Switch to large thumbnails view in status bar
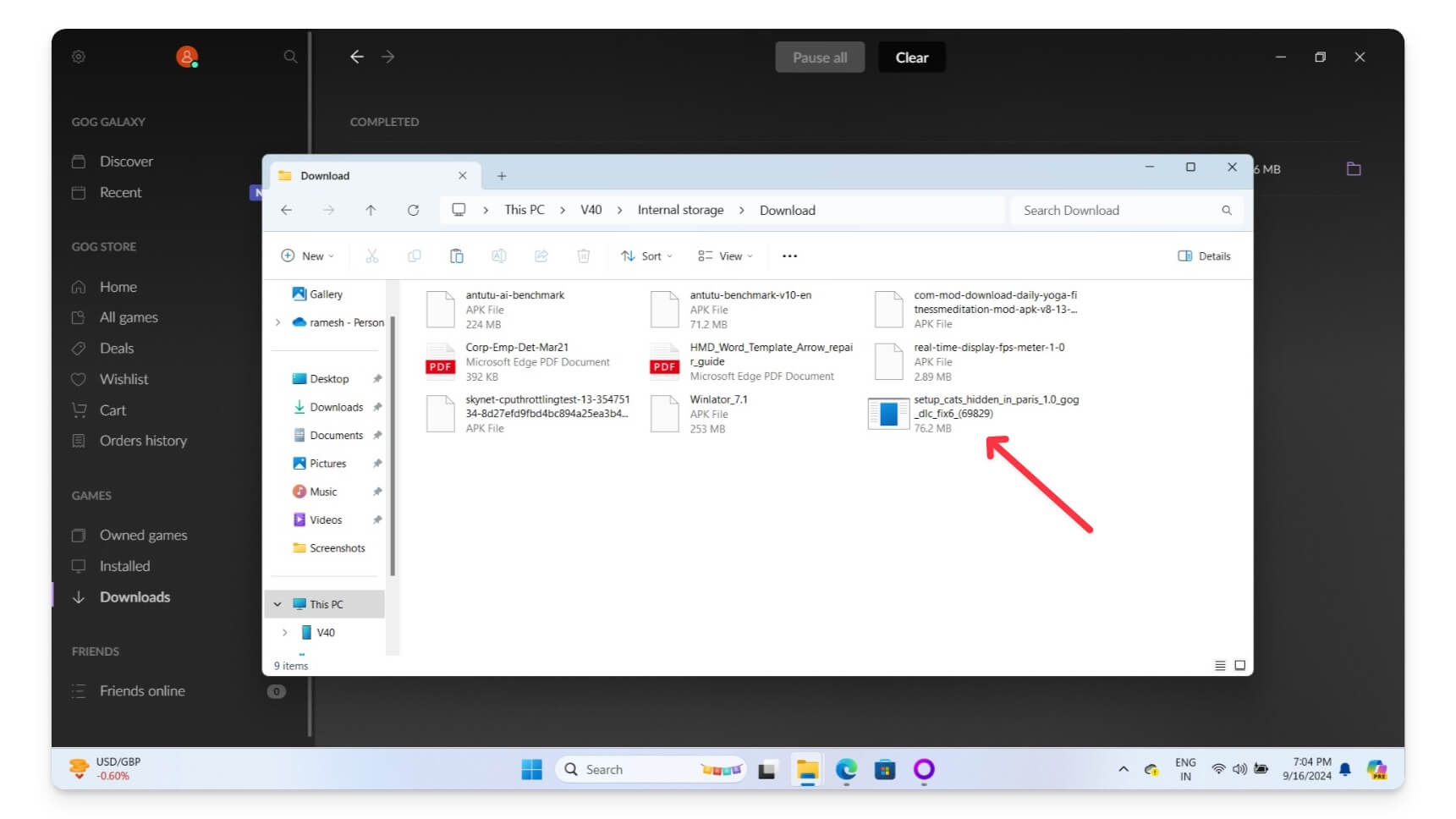 tap(1240, 666)
